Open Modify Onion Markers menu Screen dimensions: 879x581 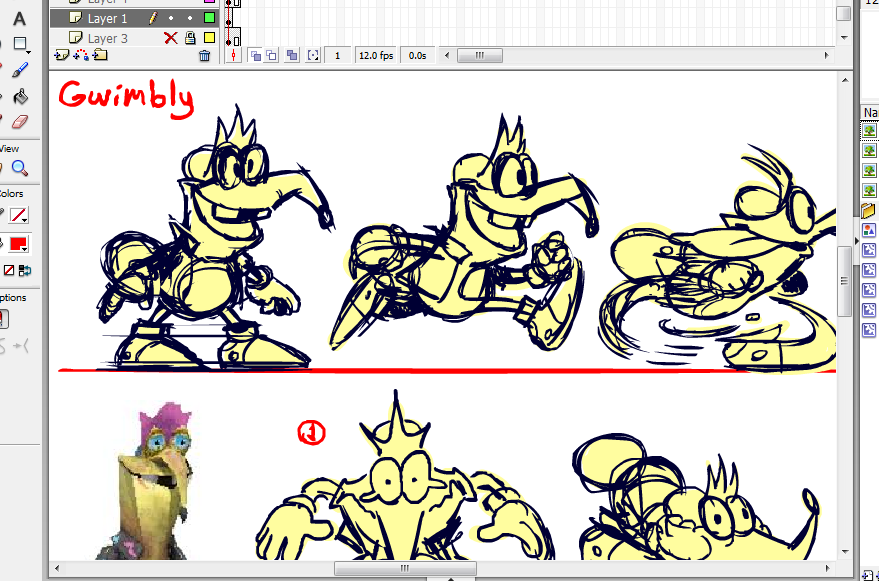(313, 55)
